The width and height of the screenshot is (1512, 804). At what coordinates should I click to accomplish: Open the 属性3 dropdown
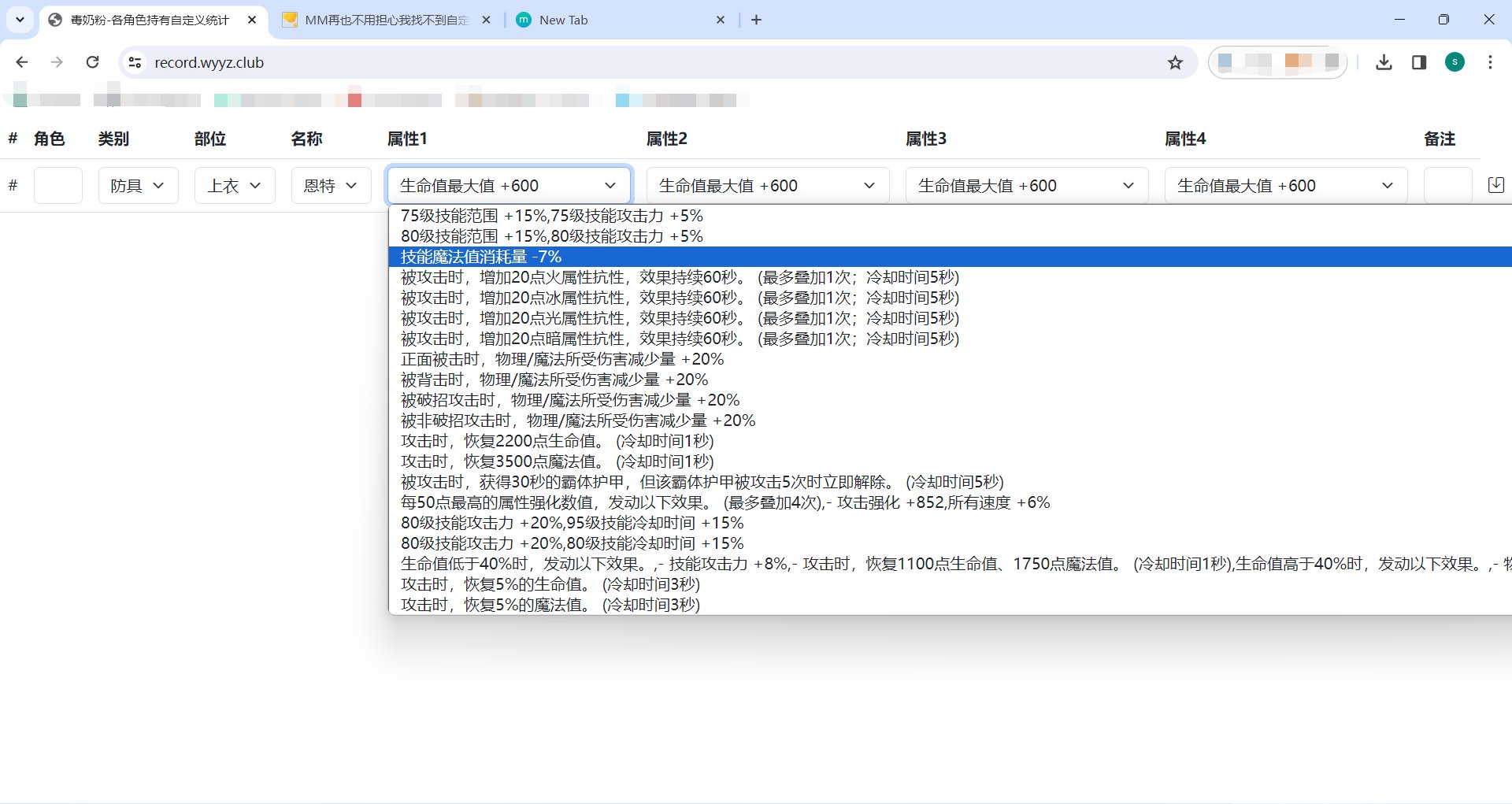tap(1027, 185)
